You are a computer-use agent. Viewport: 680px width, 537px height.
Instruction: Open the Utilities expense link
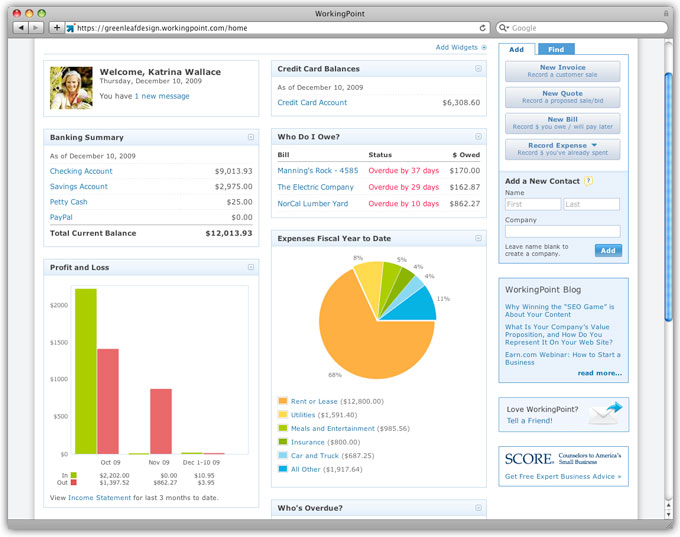303,415
